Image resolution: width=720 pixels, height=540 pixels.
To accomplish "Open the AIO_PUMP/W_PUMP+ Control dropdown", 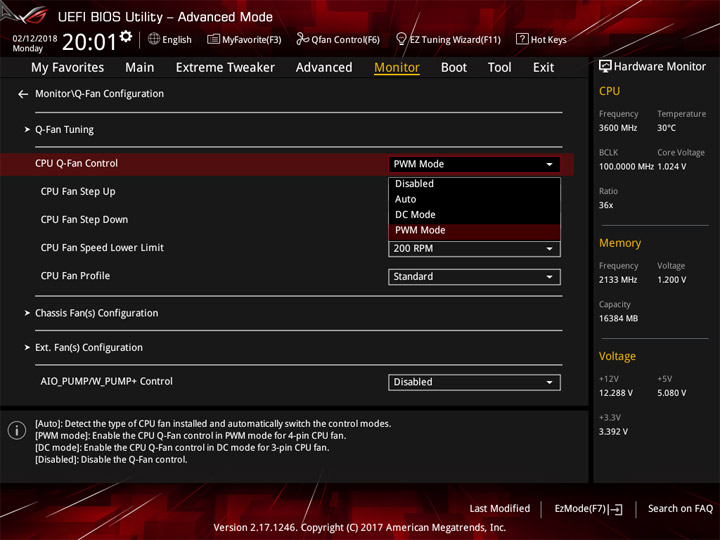I will 474,382.
